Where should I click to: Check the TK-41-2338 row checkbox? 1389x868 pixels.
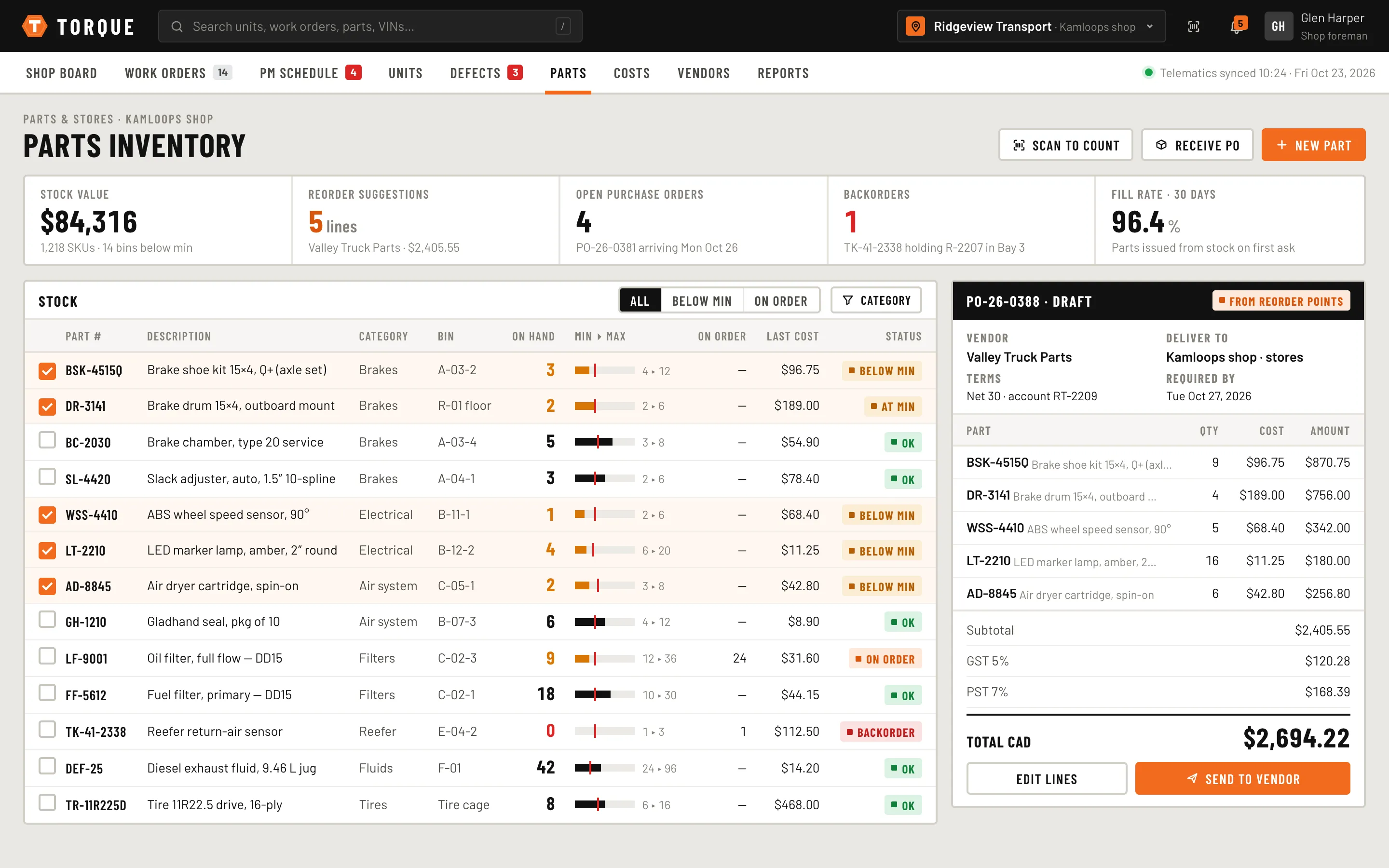click(x=47, y=730)
